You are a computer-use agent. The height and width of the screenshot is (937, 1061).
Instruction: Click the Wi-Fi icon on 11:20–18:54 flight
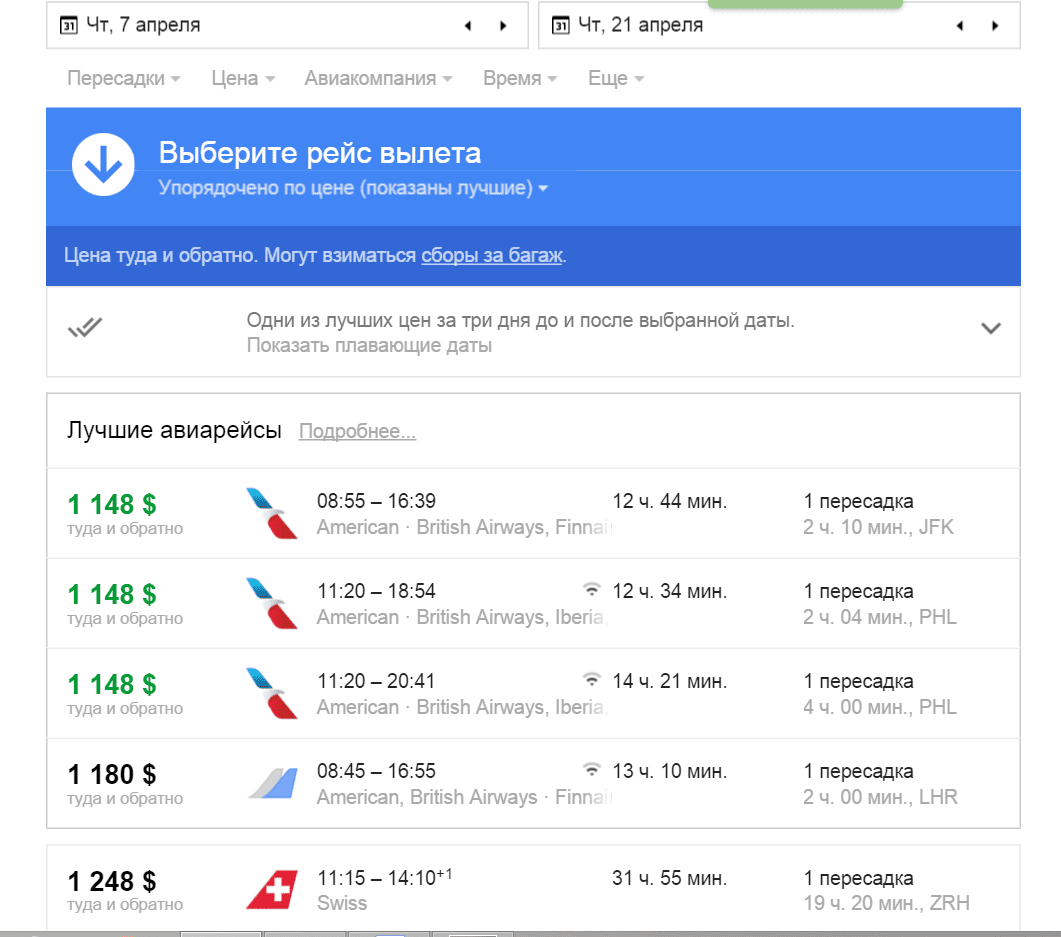tap(592, 590)
